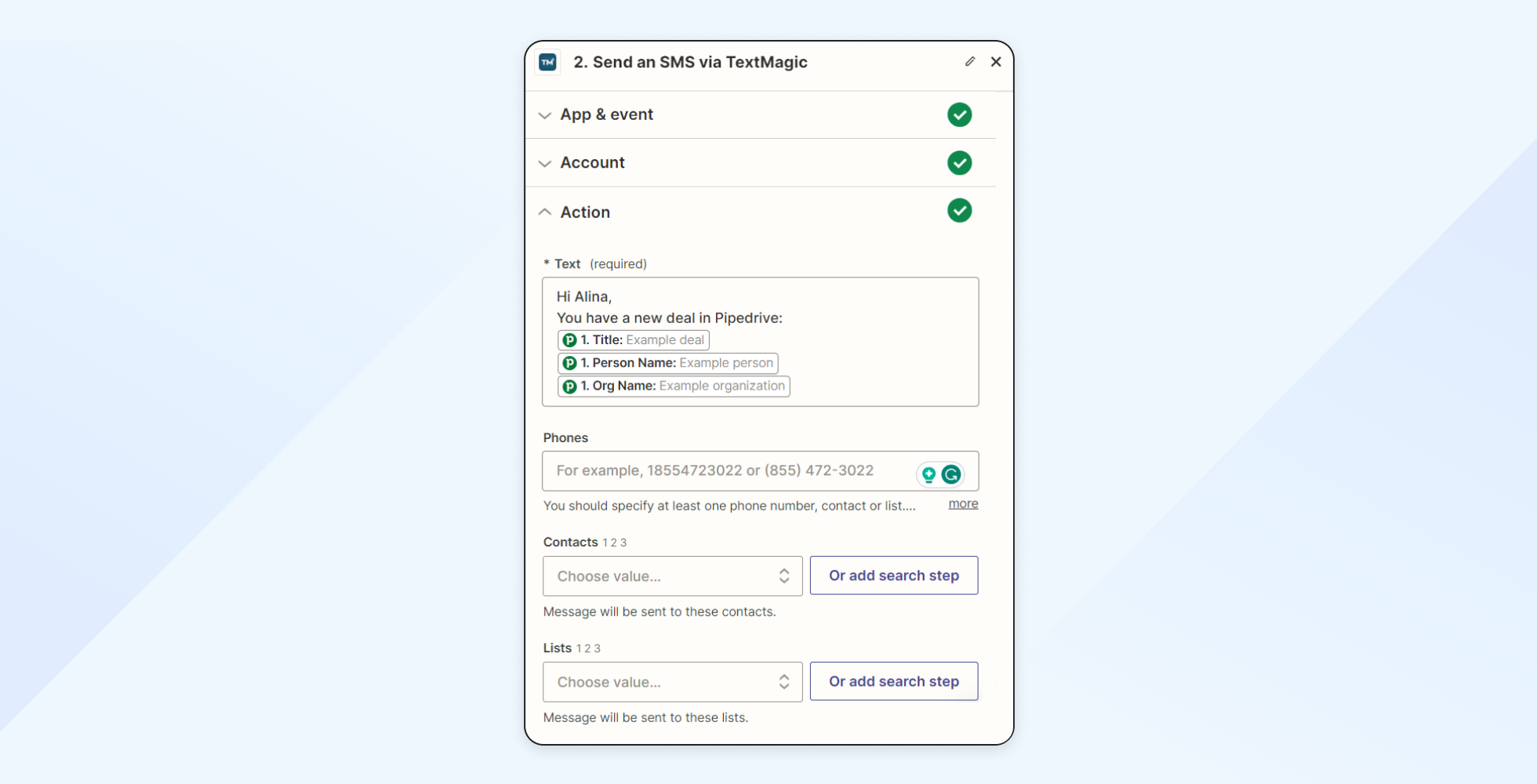Viewport: 1537px width, 784px height.
Task: Click the Grammarly icon in Phones field
Action: click(951, 474)
